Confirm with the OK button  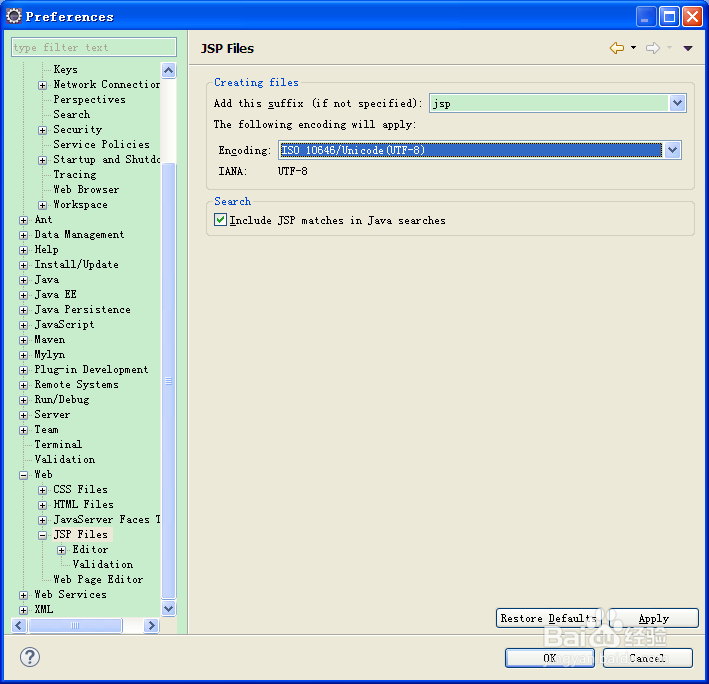pyautogui.click(x=549, y=658)
